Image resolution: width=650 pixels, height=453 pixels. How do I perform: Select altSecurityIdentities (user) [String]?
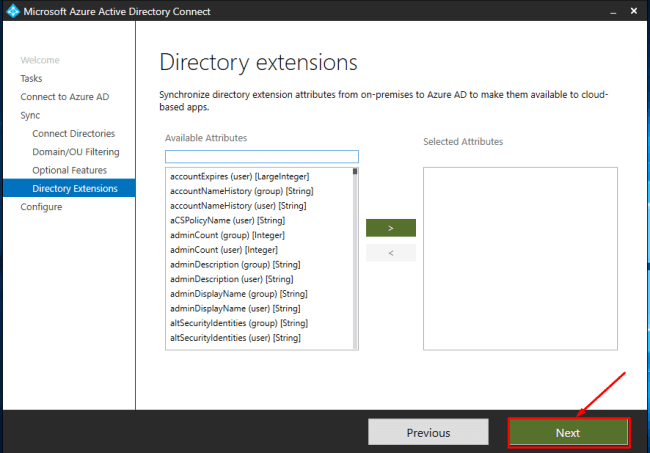coord(235,338)
